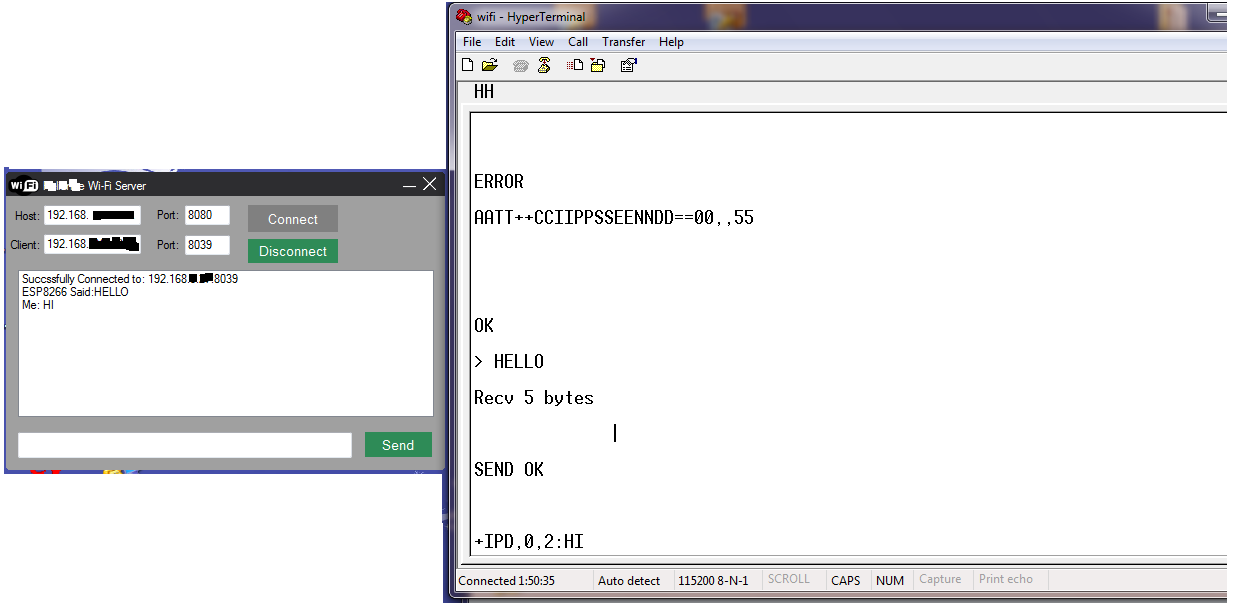The width and height of the screenshot is (1238, 603).
Task: Click the '+IPD,0,2:HI' terminal line
Action: (529, 542)
